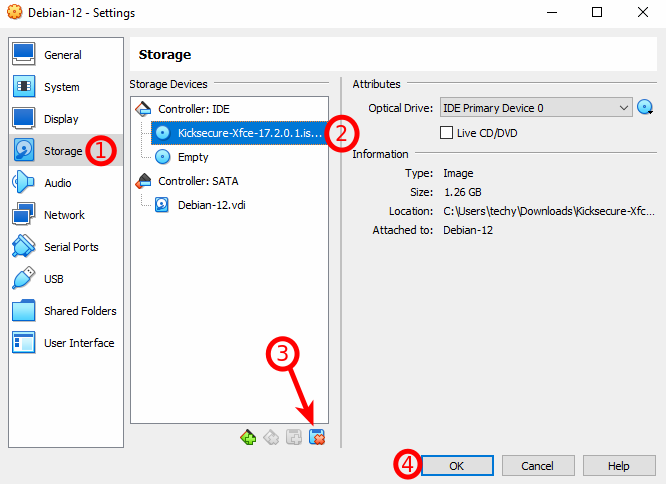The image size is (666, 484).
Task: Select the Debian-12.vdi disk
Action: 212,204
